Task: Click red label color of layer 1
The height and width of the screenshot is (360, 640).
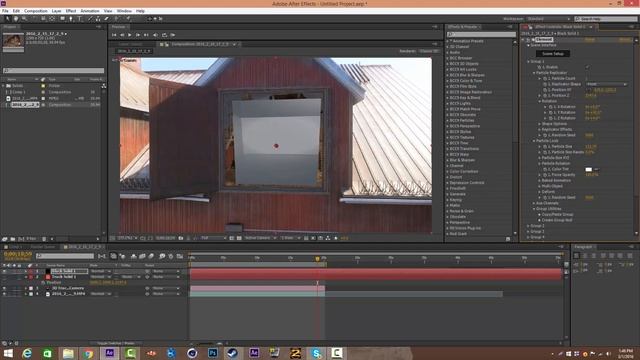Action: pyautogui.click(x=31, y=271)
